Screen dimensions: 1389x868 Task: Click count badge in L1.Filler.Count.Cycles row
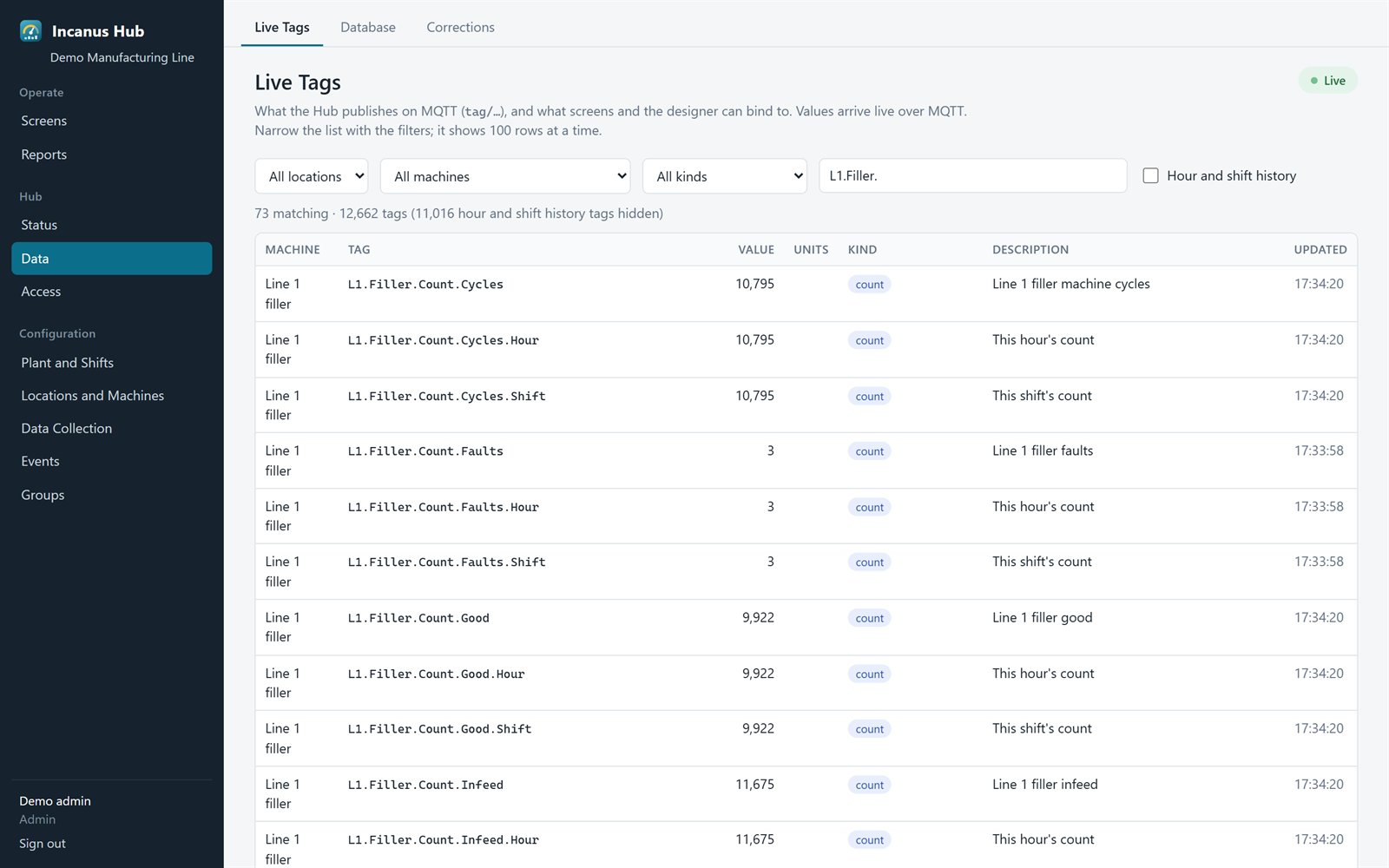(869, 285)
